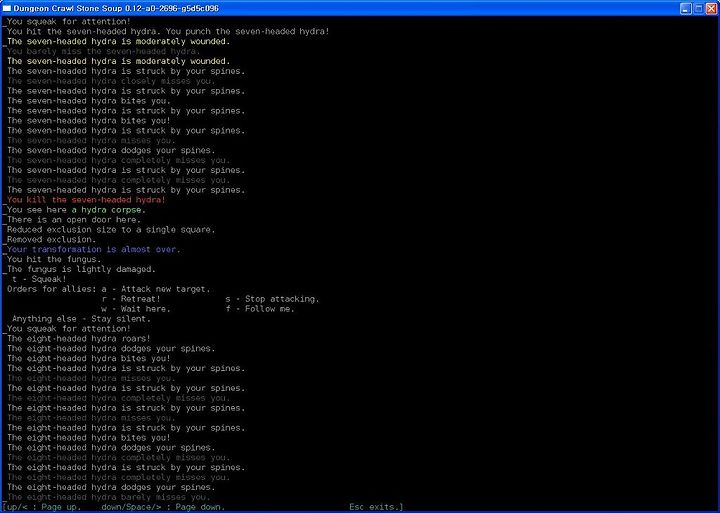Minimize the Dungeon Crawl Stone Soup window
This screenshot has width=720, height=513.
click(x=686, y=8)
